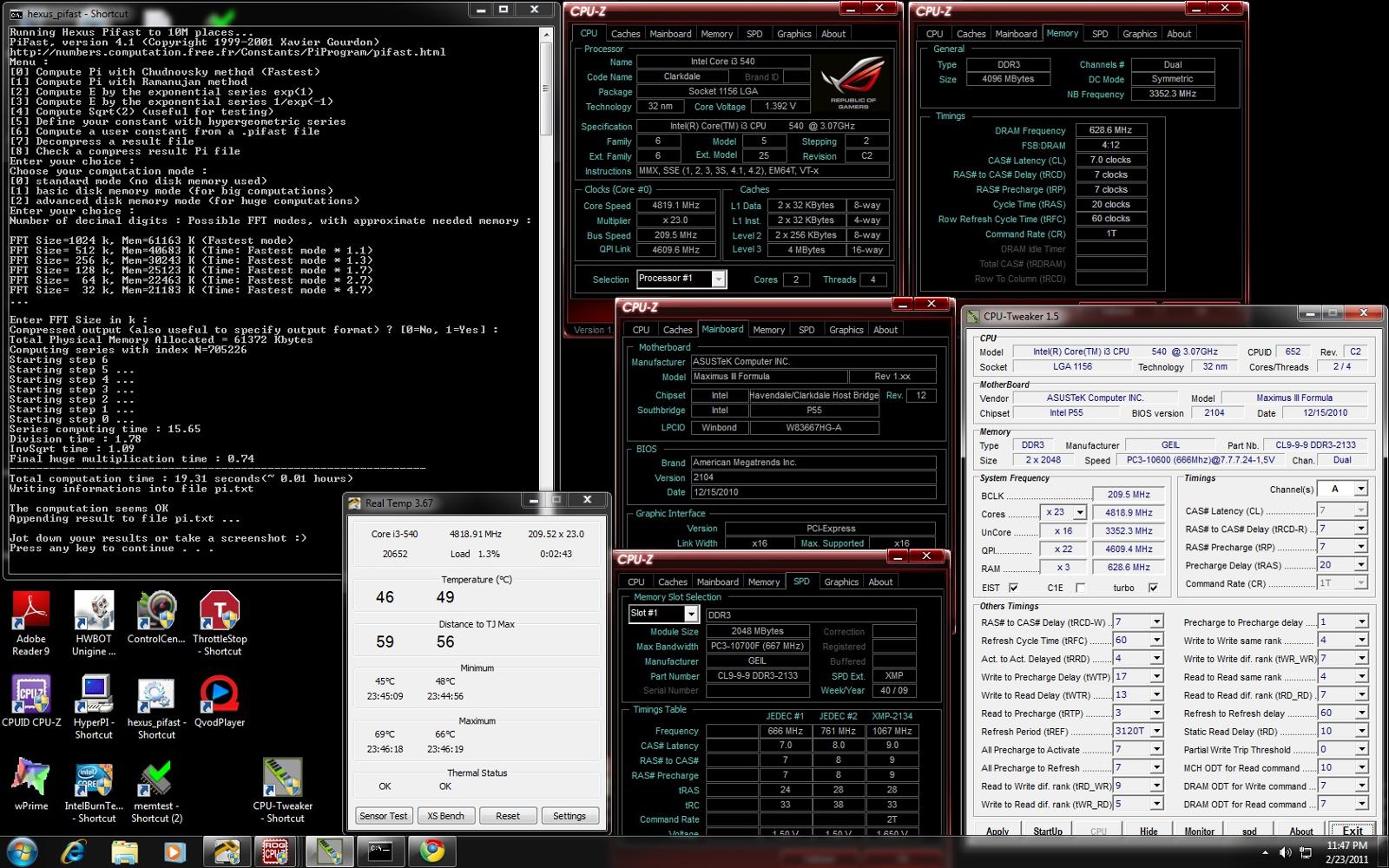Screen dimensions: 1389x868
Task: Open the Cores multiplier x 23 dropdown
Action: coord(1079,512)
